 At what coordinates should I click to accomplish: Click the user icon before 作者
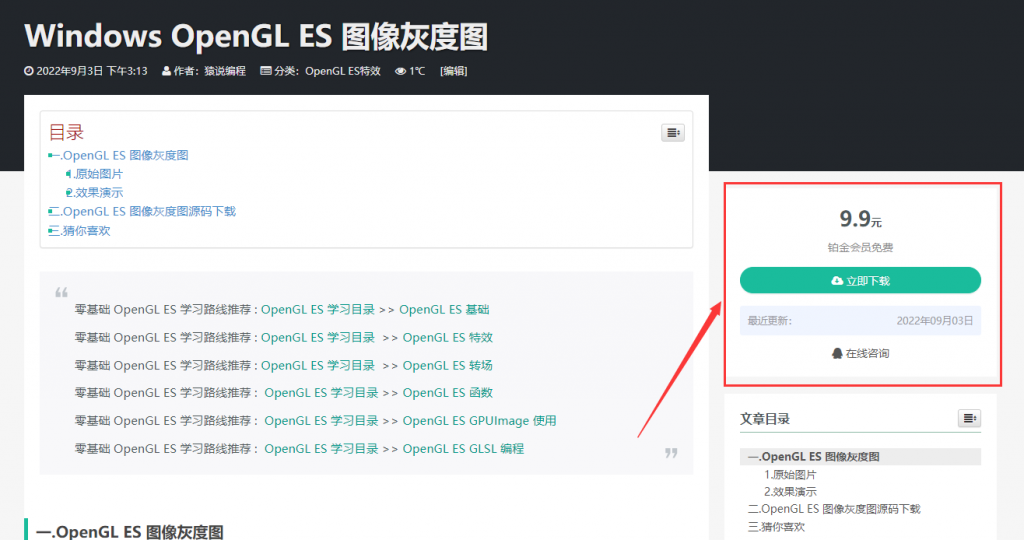[x=167, y=71]
